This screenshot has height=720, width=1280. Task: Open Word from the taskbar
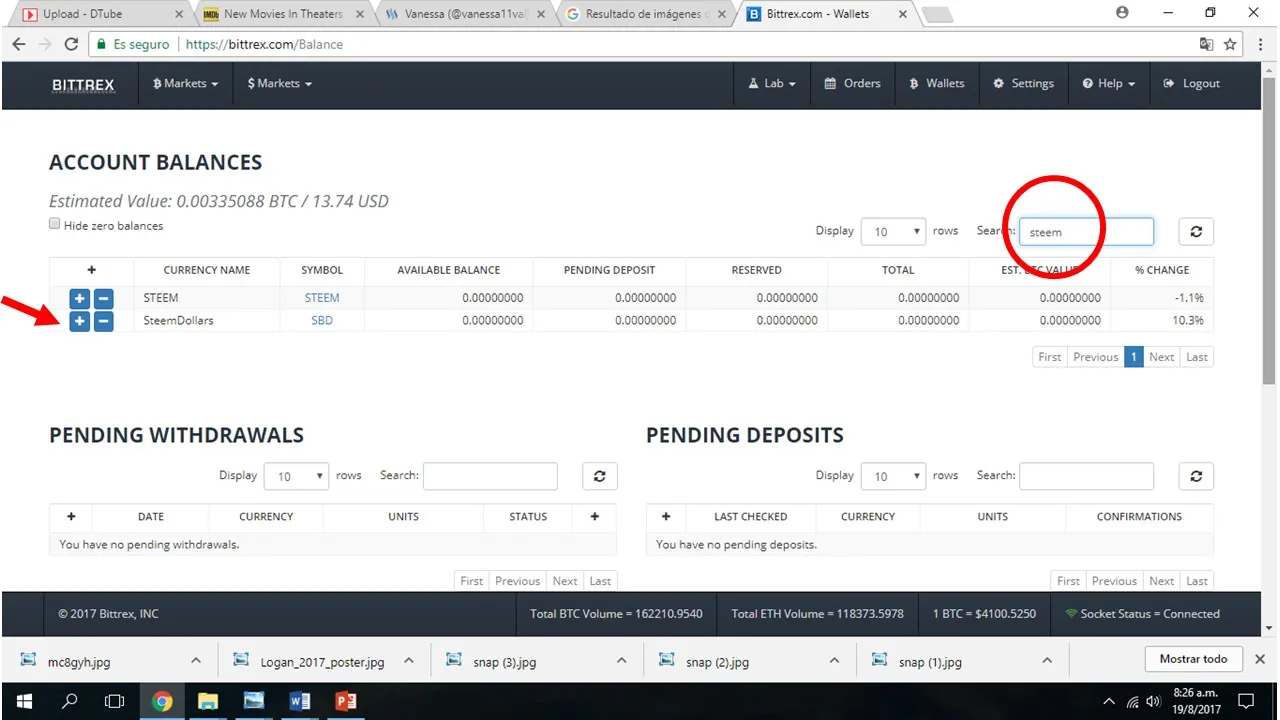[x=300, y=701]
